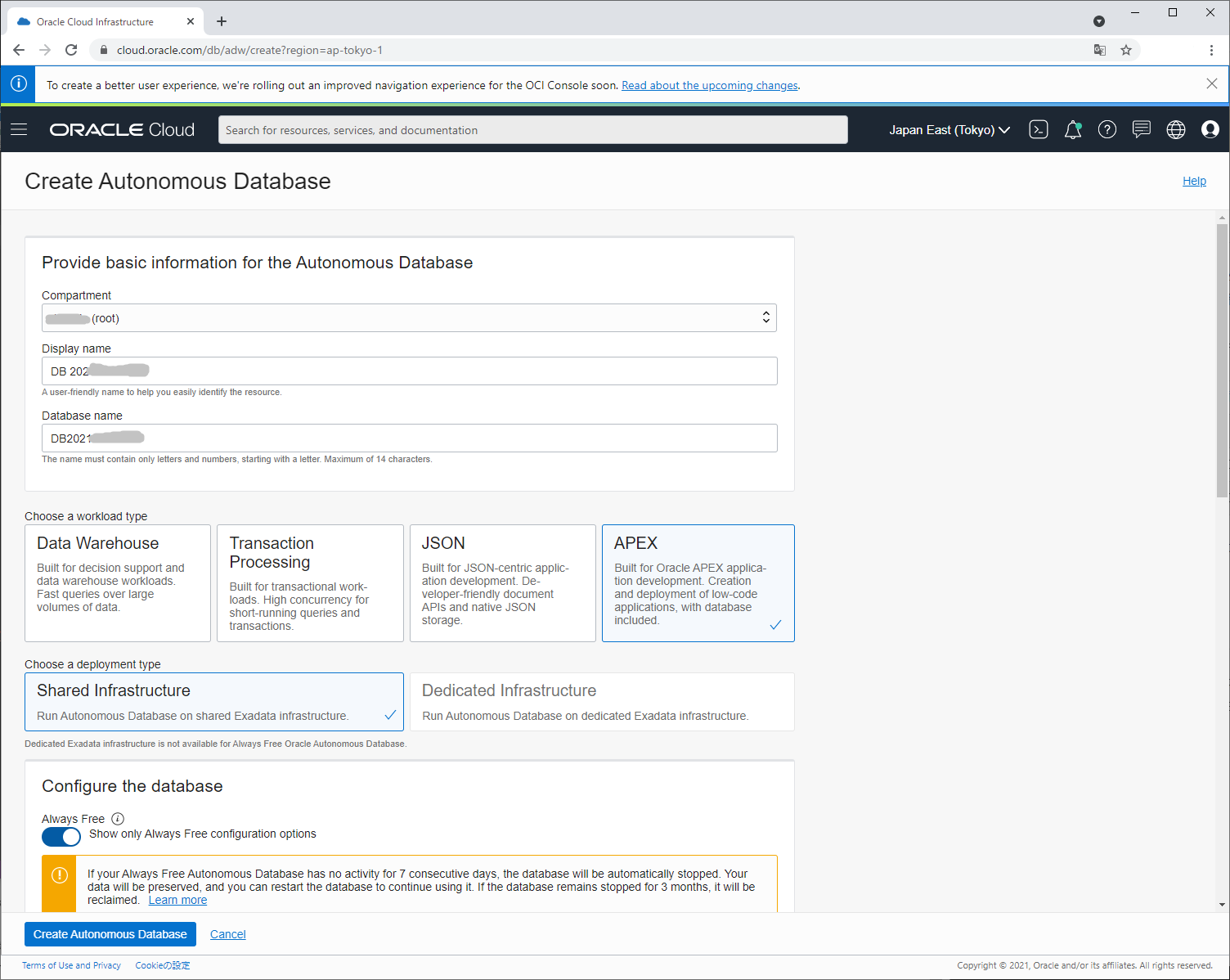
Task: Open Terms of Use and Privacy link
Action: [71, 965]
